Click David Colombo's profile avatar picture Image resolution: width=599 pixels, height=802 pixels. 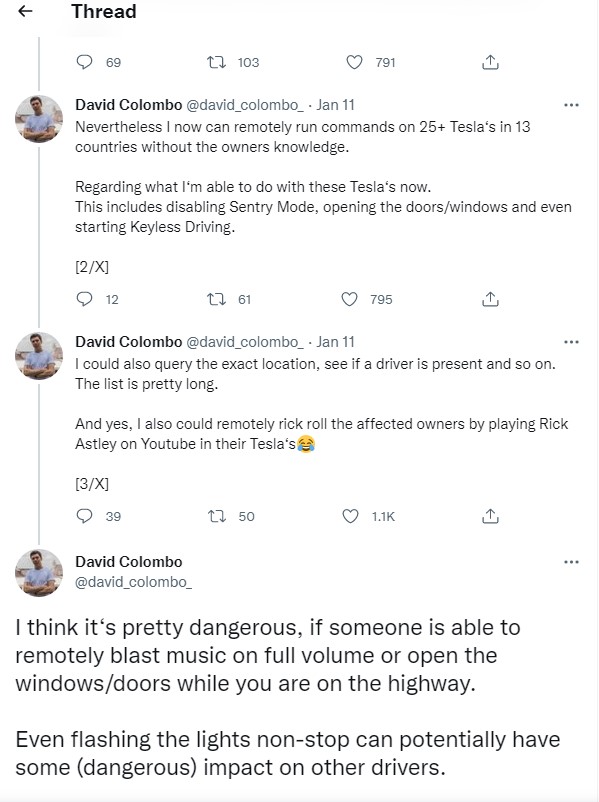point(38,571)
